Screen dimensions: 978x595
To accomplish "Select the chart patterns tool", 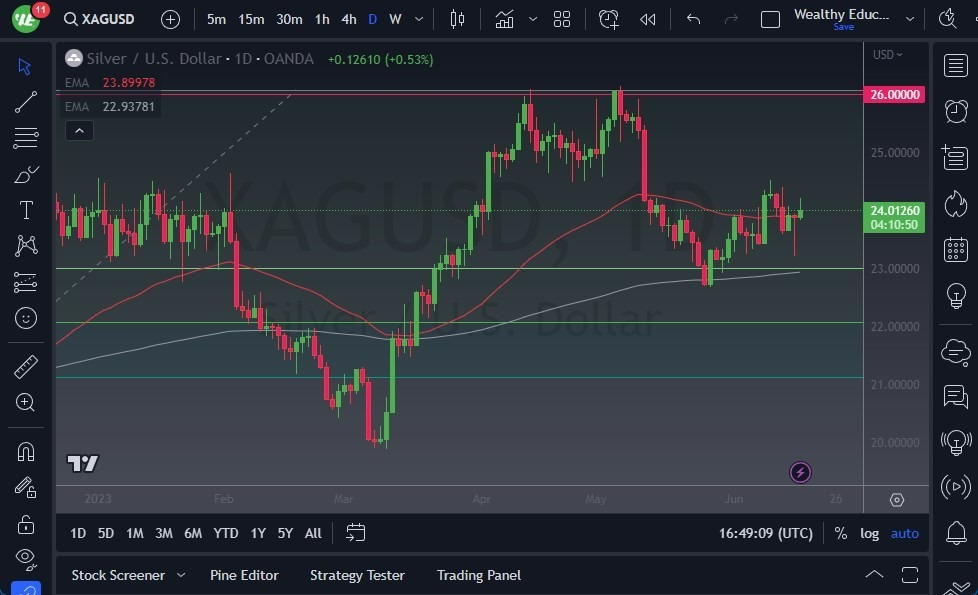I will coord(26,246).
